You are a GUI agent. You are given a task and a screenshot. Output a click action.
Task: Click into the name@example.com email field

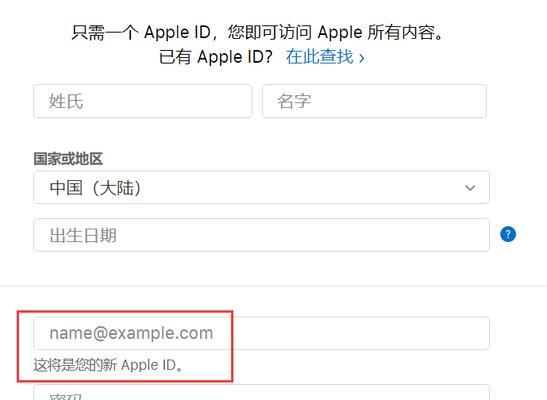click(261, 333)
